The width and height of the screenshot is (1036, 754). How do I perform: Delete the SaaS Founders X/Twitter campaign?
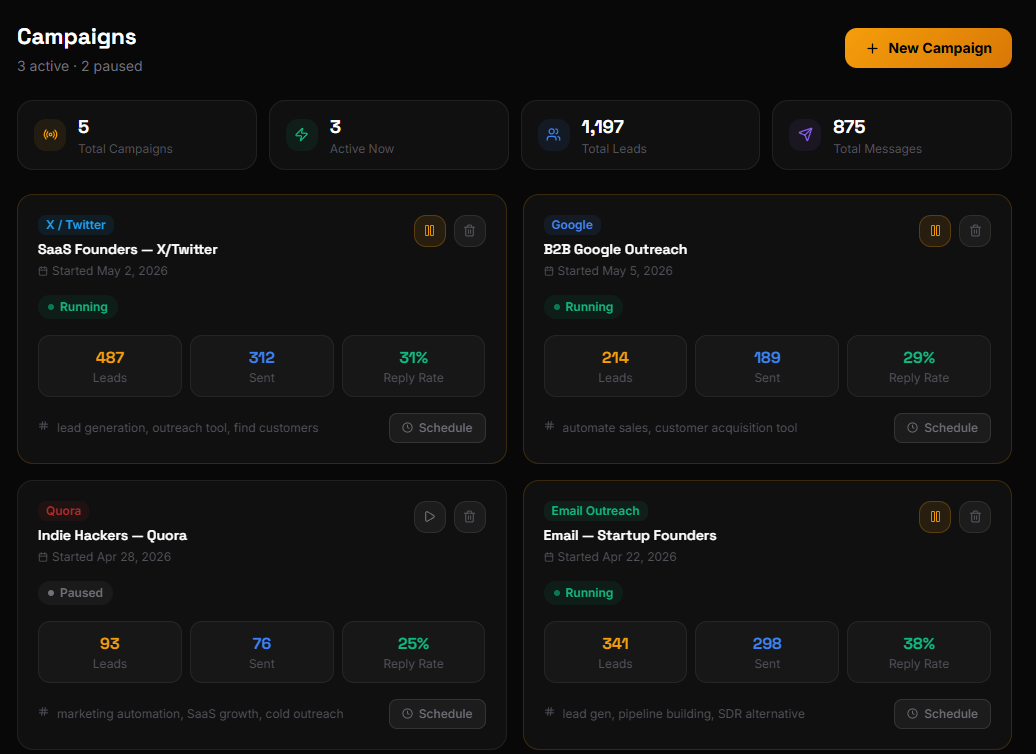tap(470, 231)
